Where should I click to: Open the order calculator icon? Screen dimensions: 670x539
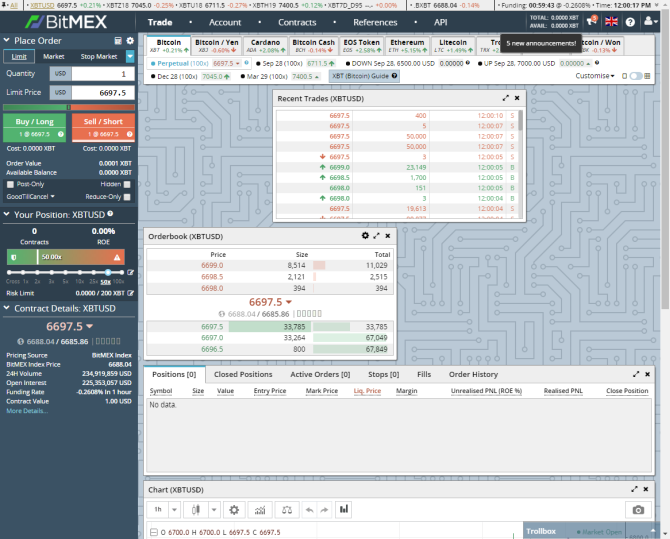[118, 41]
